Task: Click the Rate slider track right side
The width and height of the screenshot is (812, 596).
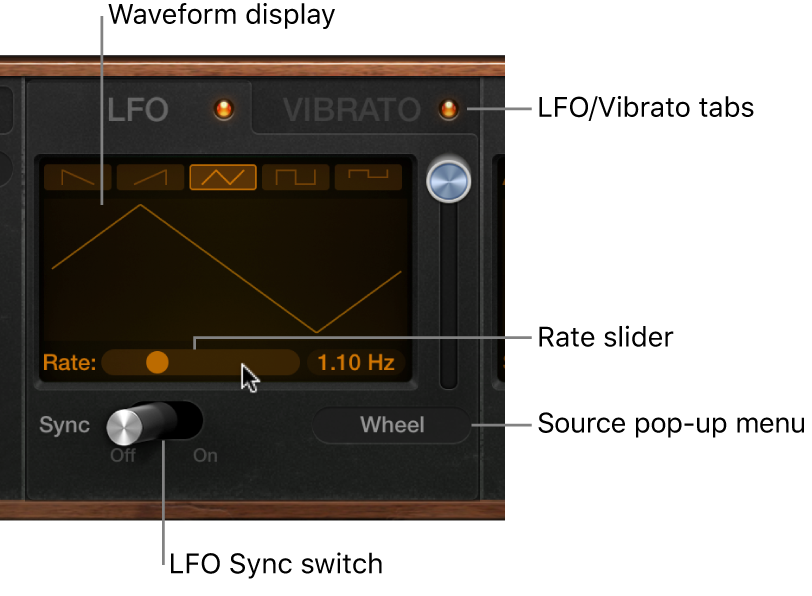Action: pyautogui.click(x=249, y=362)
